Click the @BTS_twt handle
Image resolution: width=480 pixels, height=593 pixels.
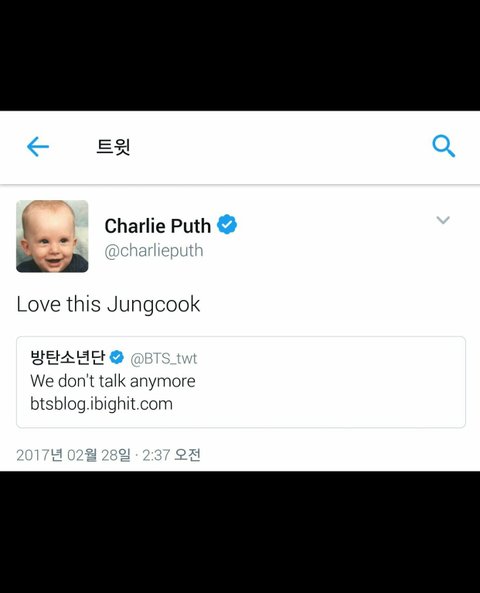(x=163, y=359)
